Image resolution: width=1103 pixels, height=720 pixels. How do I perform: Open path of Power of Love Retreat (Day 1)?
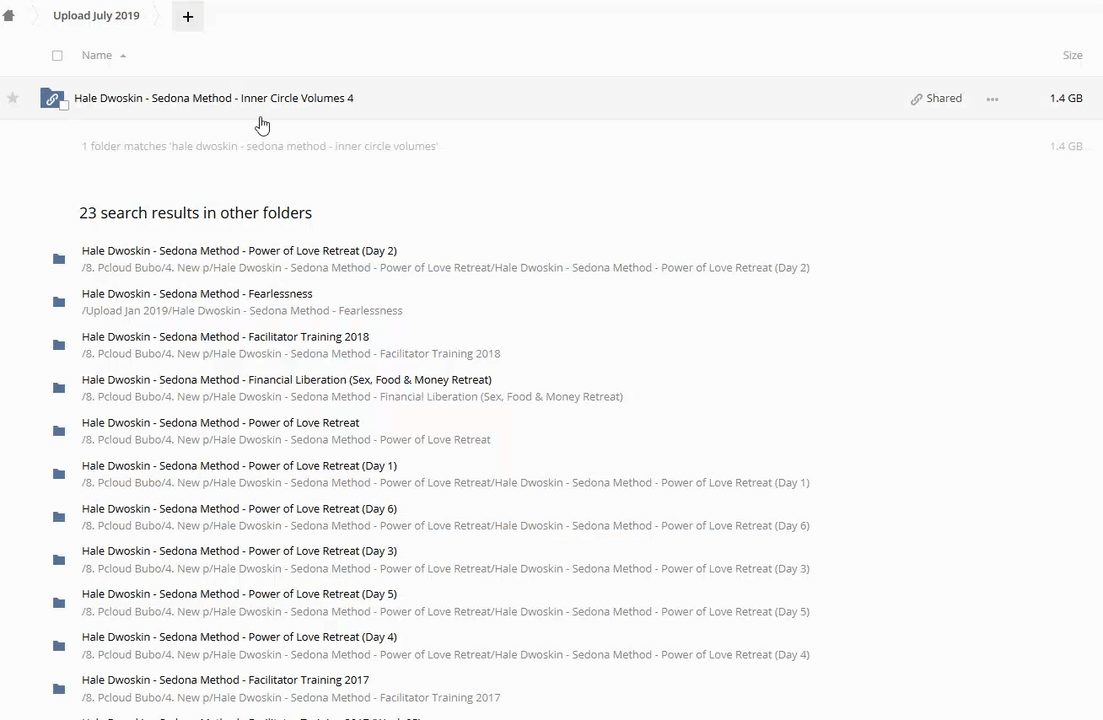click(445, 483)
